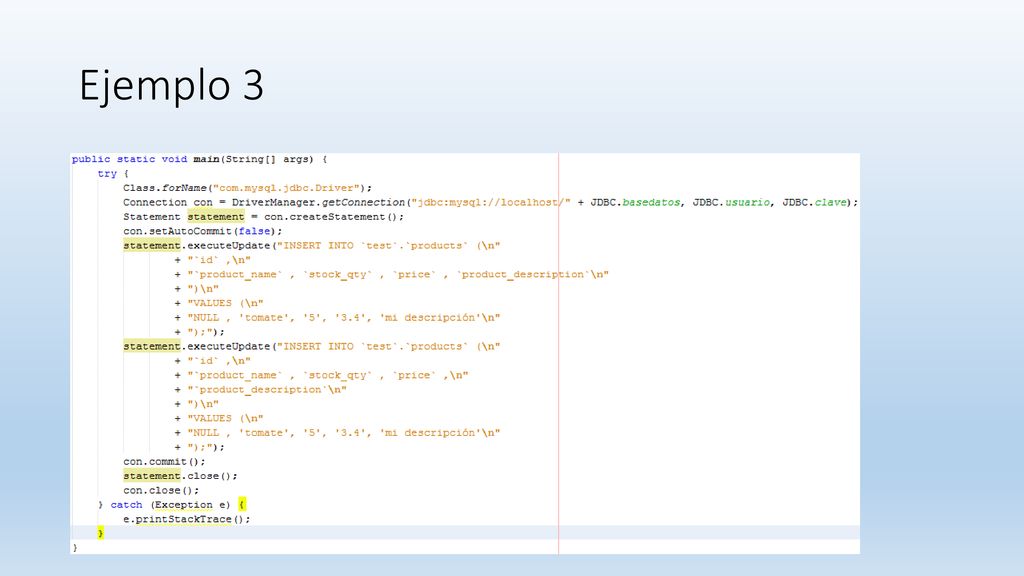Click the 'con.commit();' line
The height and width of the screenshot is (576, 1024).
(164, 462)
